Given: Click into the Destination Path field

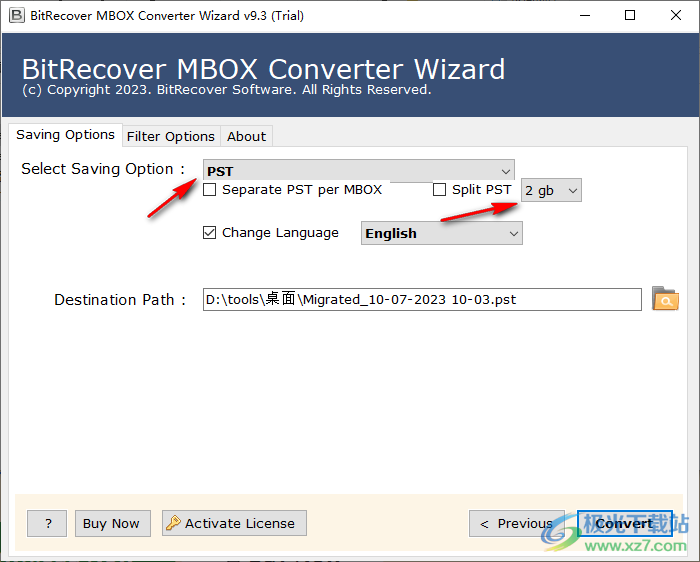Looking at the screenshot, I should (x=422, y=300).
